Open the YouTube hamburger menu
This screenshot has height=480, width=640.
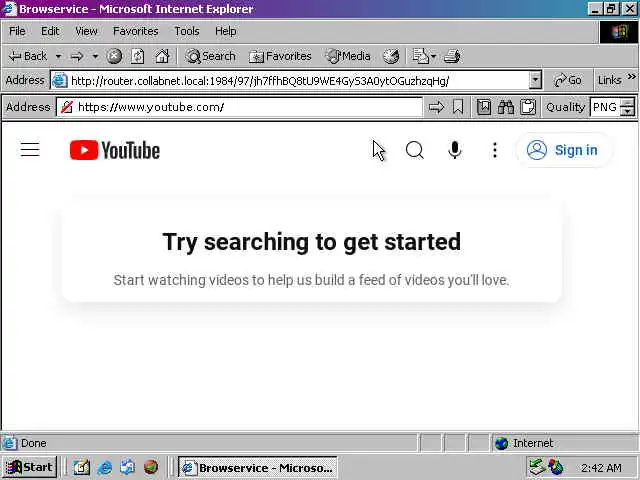(30, 150)
